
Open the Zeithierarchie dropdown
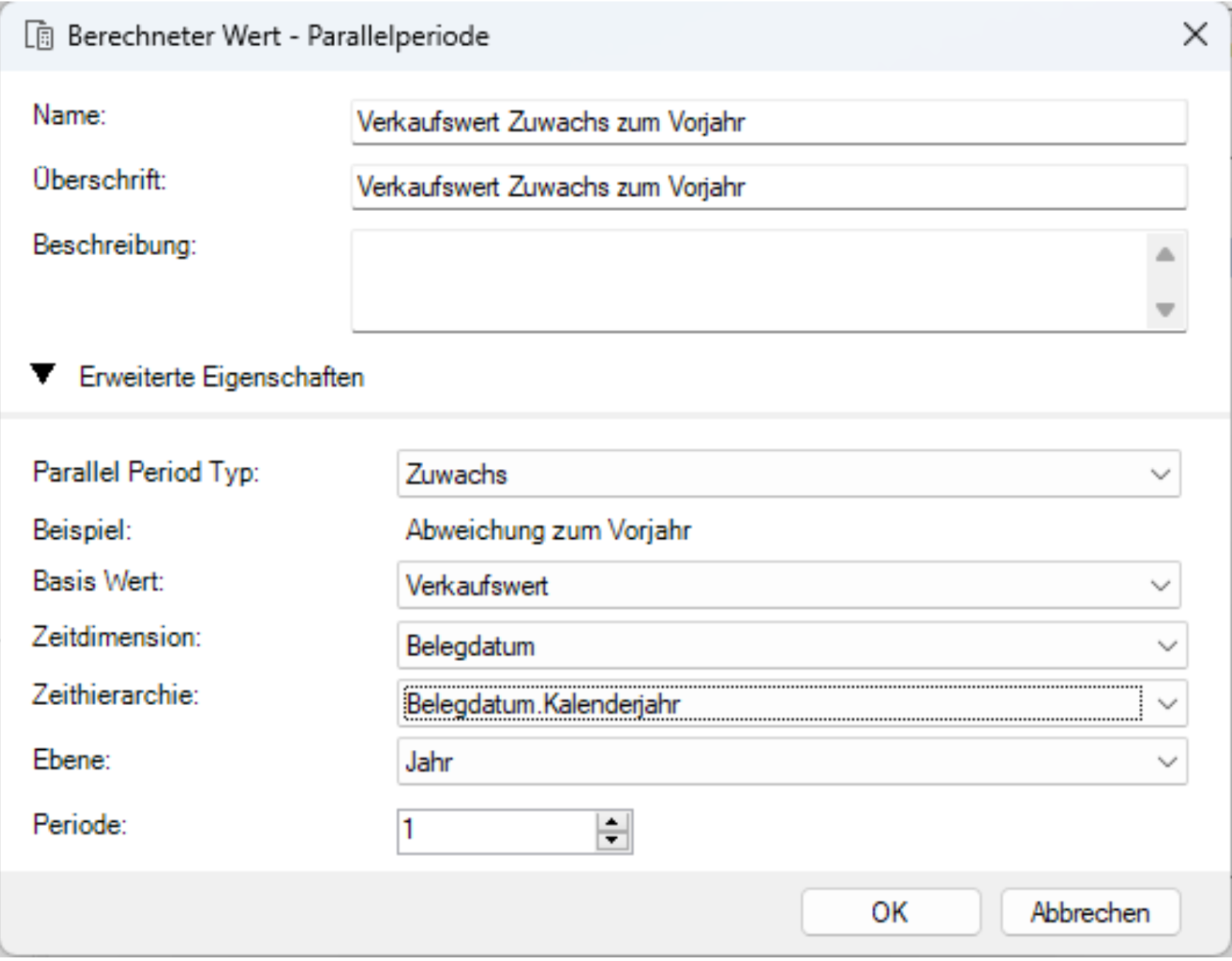[x=791, y=704]
